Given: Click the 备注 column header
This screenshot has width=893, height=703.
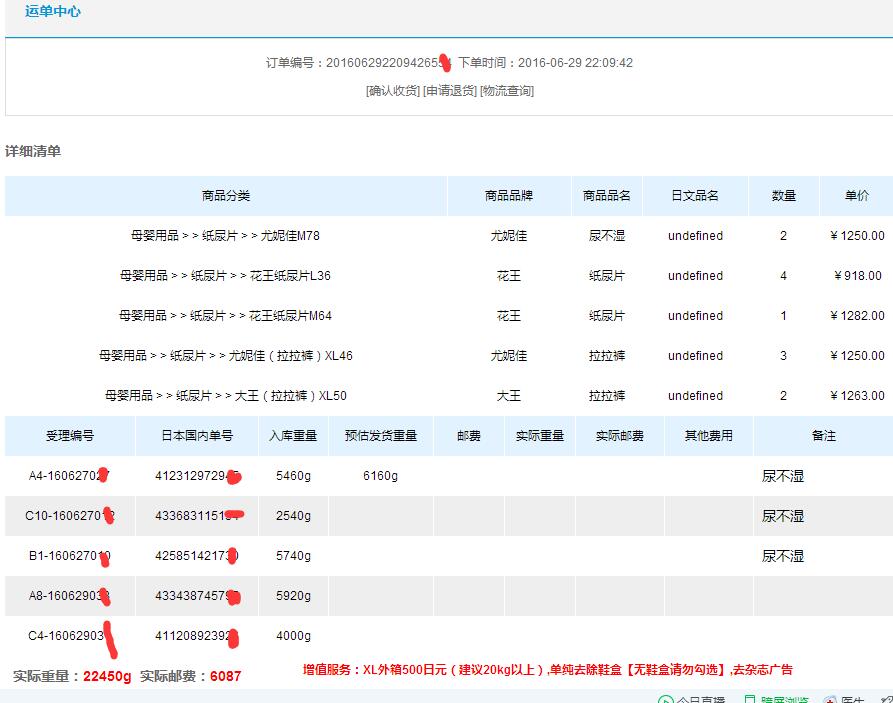Looking at the screenshot, I should 824,436.
